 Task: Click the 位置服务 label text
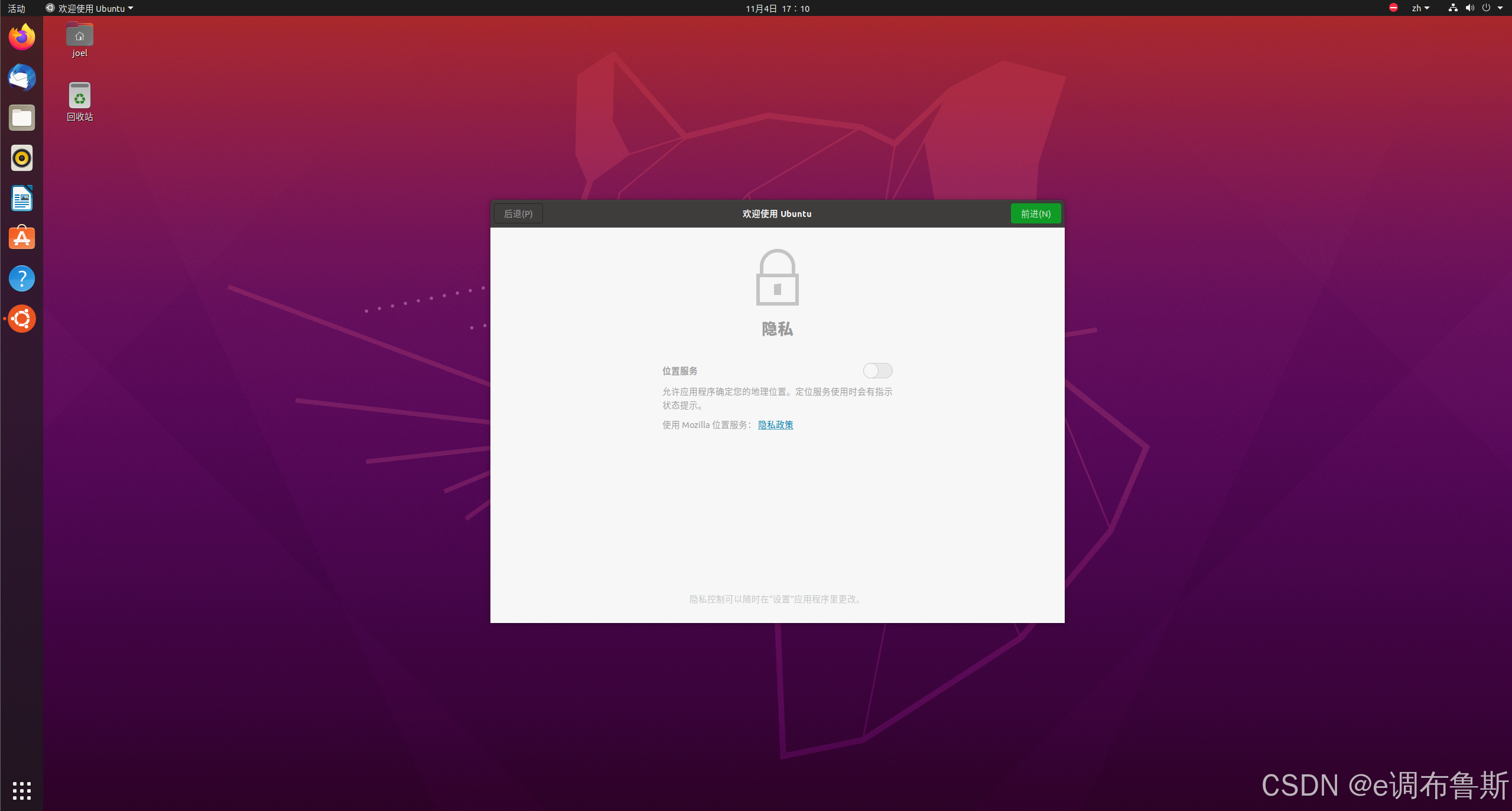click(x=679, y=371)
